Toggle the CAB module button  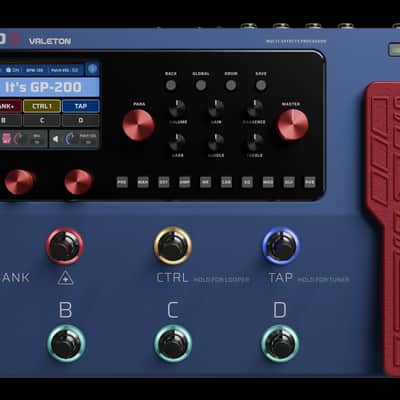click(226, 182)
